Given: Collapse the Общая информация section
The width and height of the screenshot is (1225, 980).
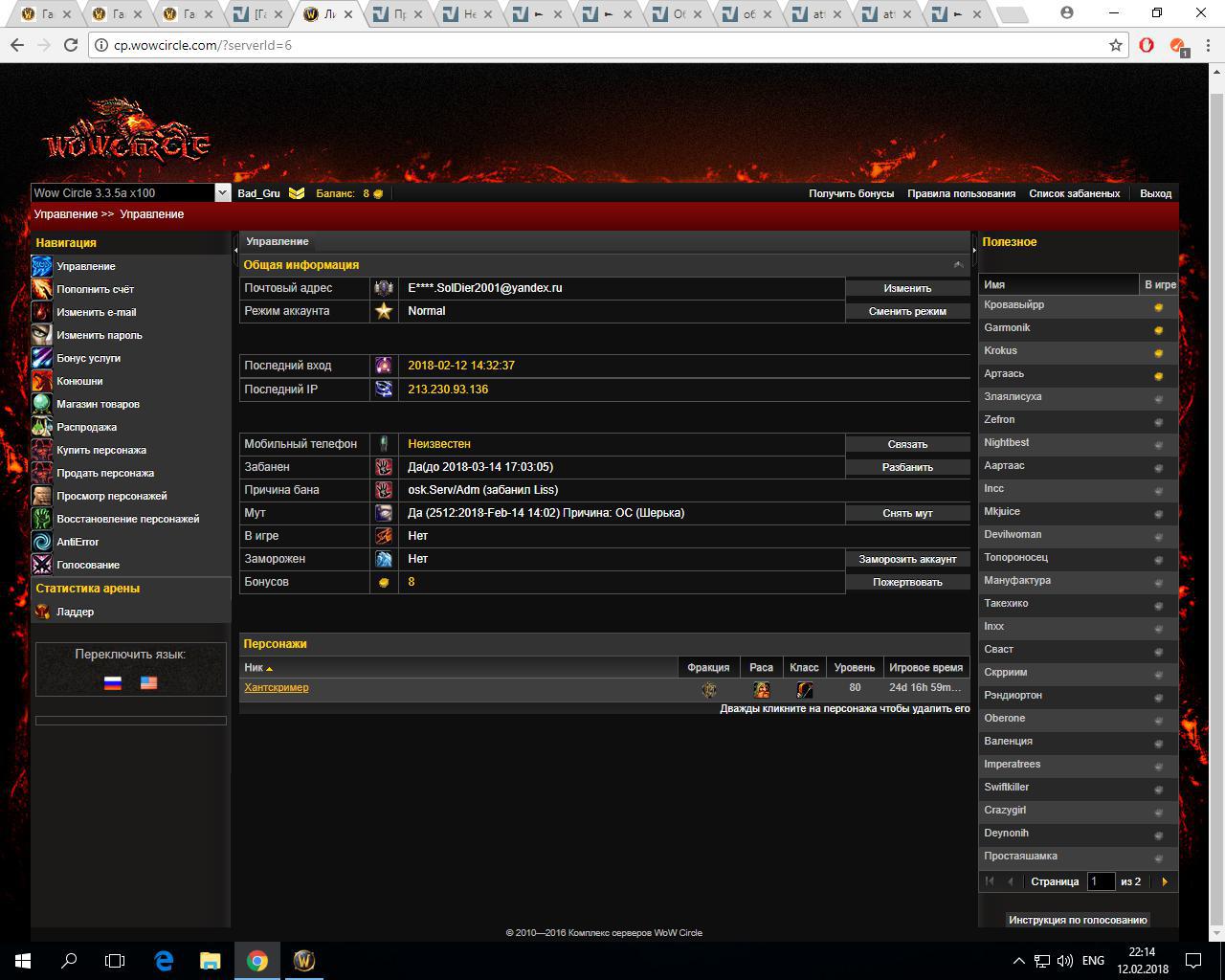Looking at the screenshot, I should coord(958,265).
